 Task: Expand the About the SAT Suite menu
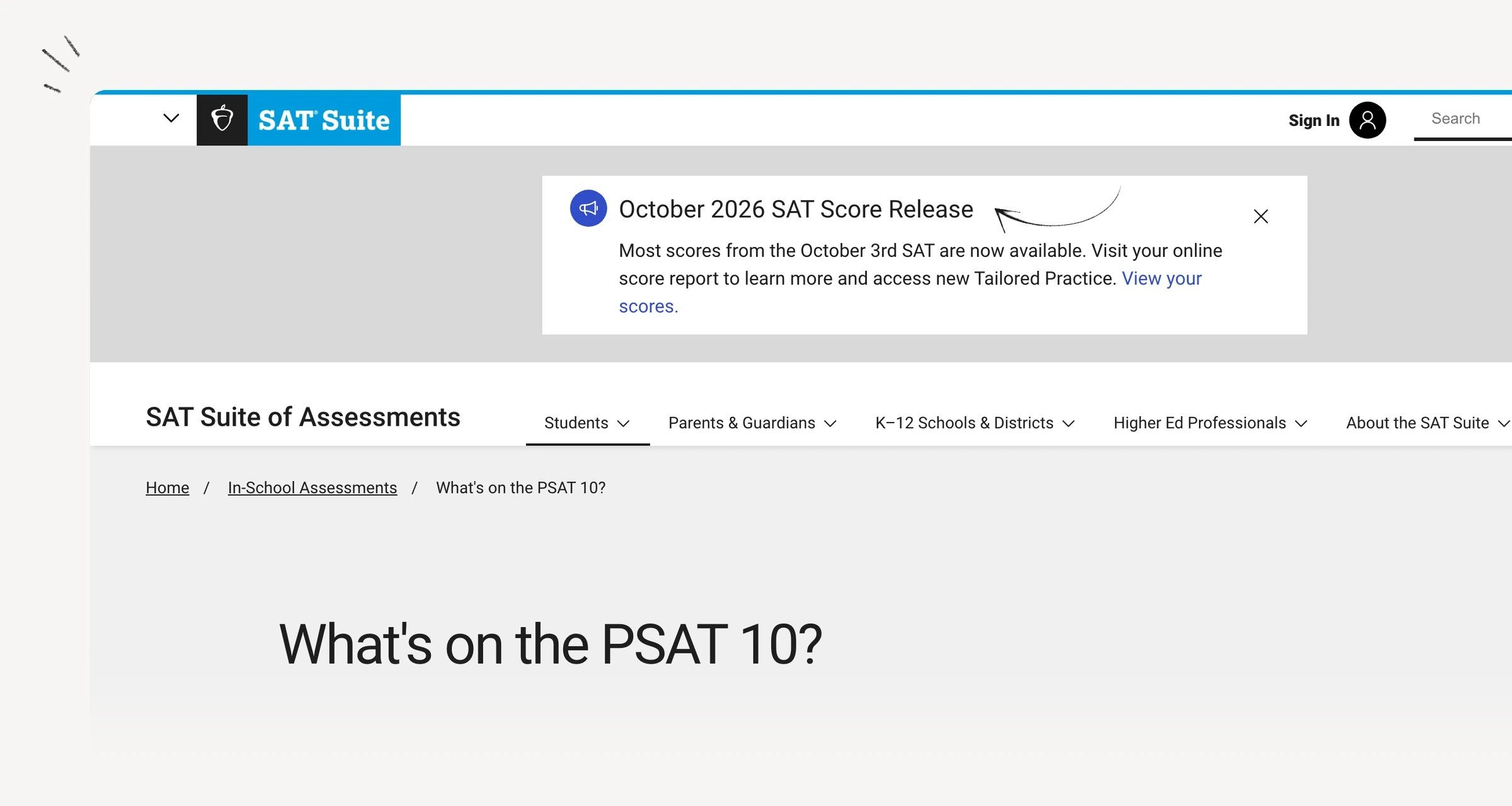click(x=1428, y=423)
